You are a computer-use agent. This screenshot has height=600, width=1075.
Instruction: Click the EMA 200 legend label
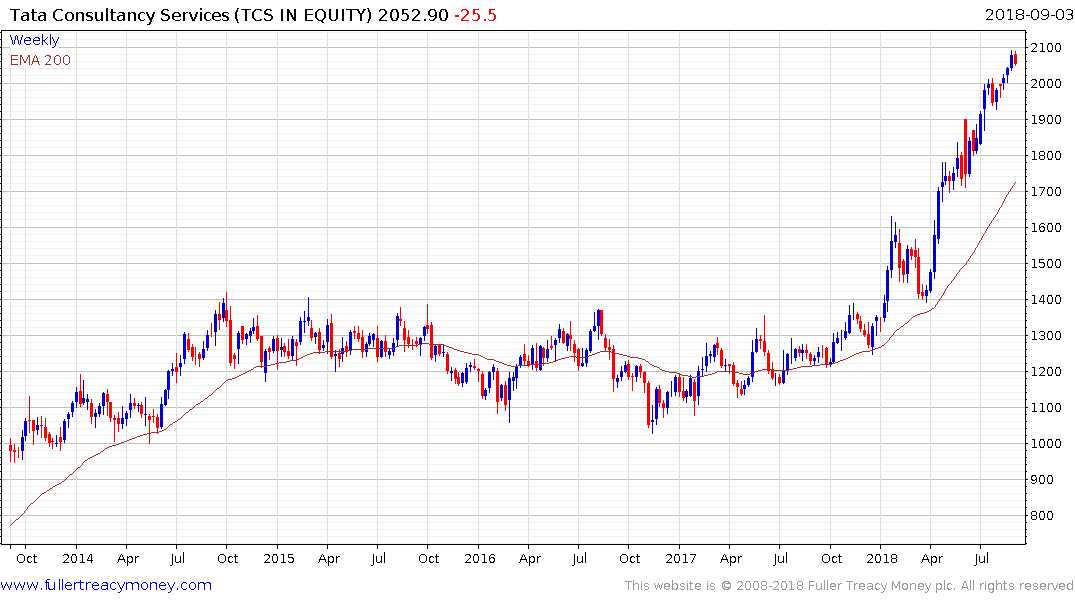coord(40,60)
